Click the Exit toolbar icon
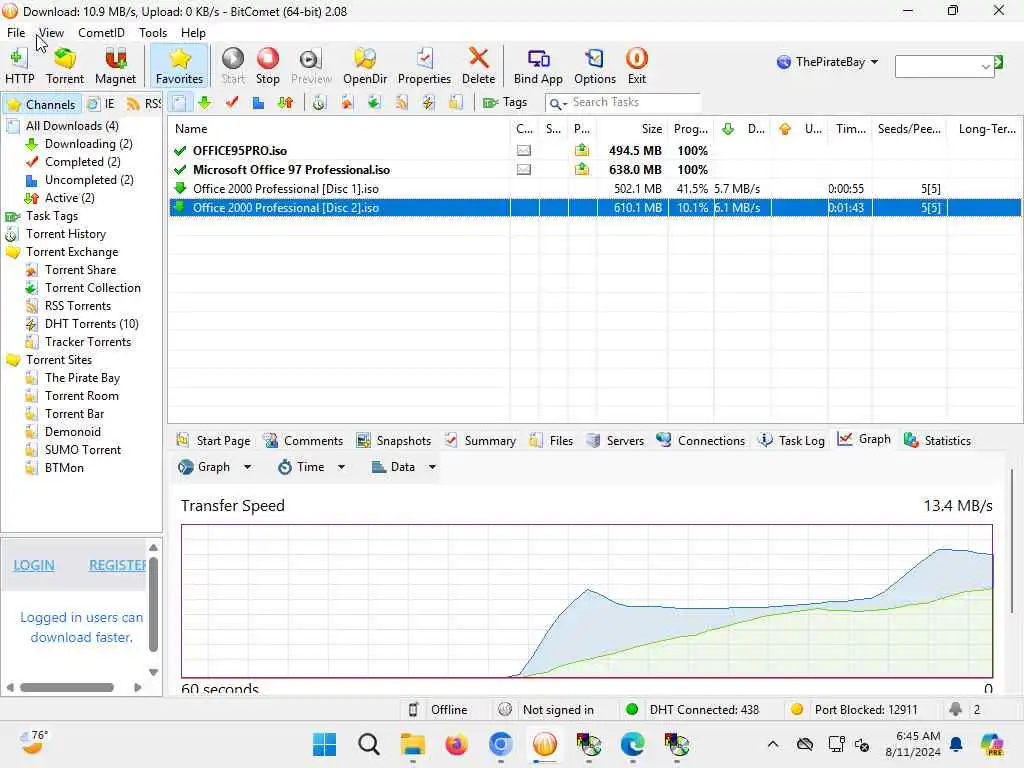 tap(637, 66)
